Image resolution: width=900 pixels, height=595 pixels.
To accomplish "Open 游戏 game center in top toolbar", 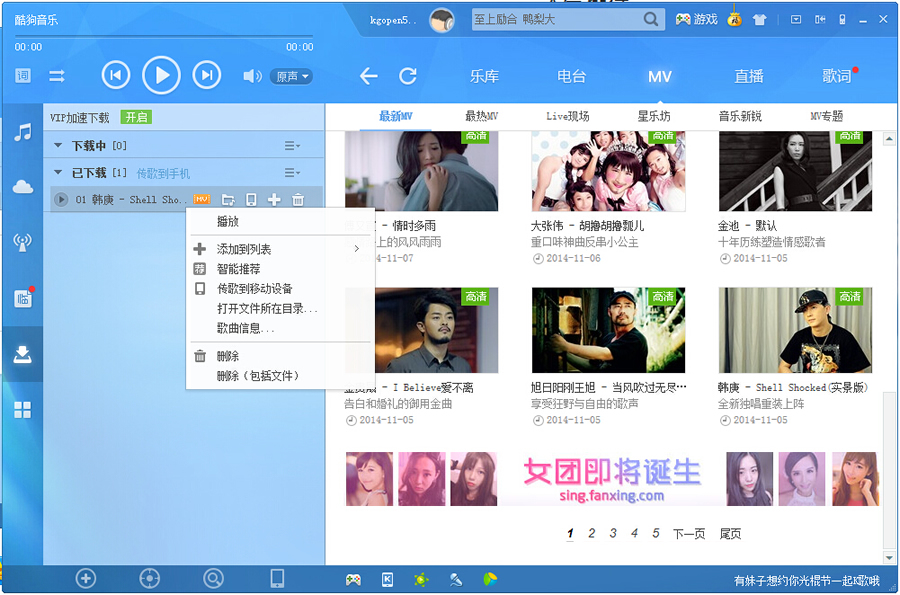I will [706, 19].
